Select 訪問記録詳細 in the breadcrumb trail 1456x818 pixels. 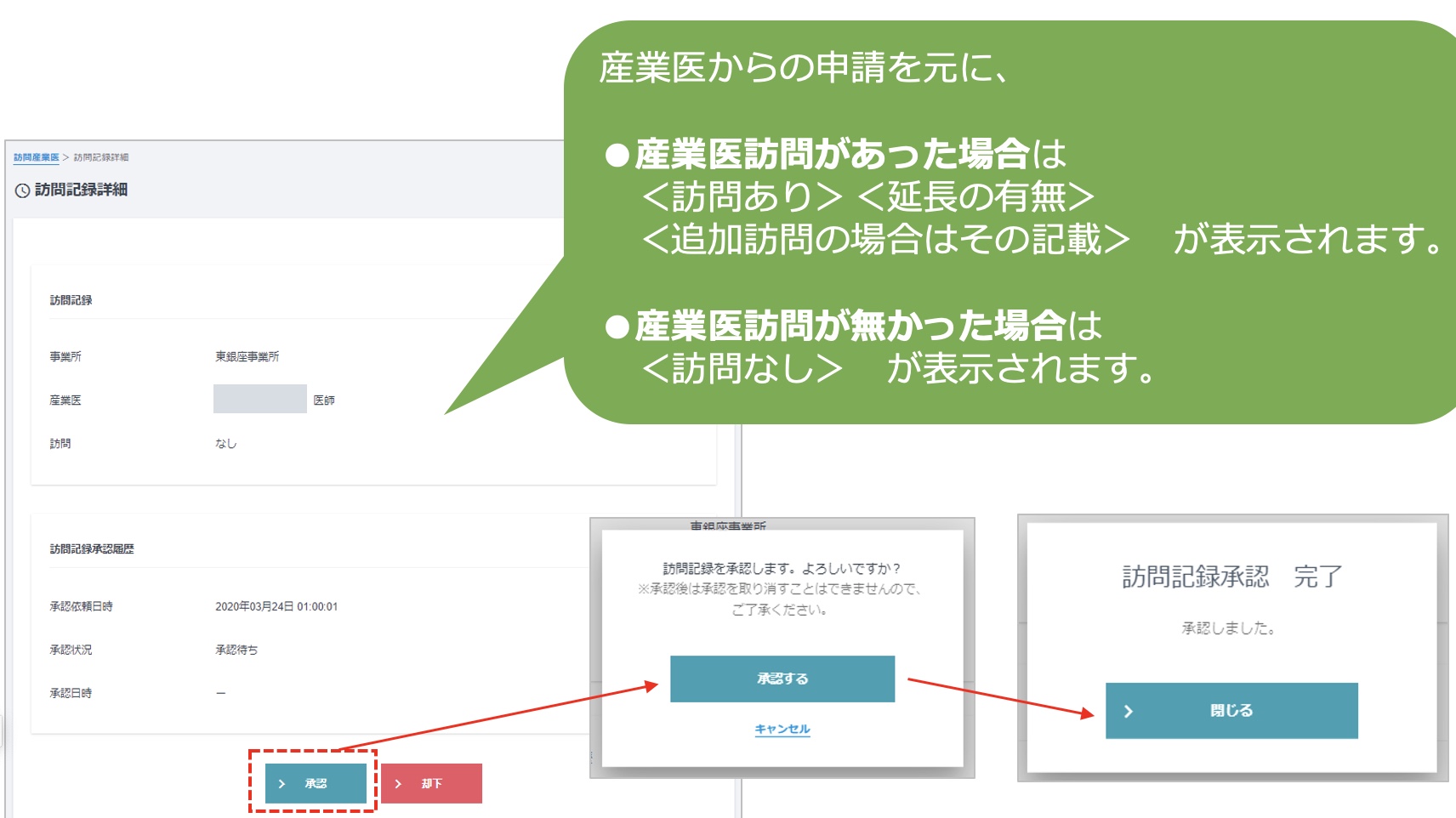[x=101, y=157]
